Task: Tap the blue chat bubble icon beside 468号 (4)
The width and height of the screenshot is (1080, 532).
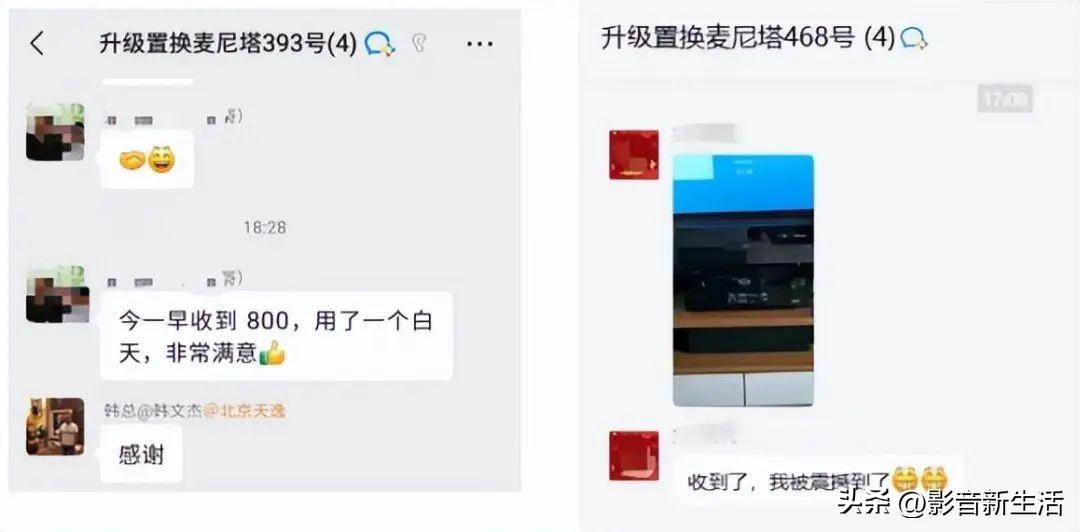Action: tap(913, 38)
